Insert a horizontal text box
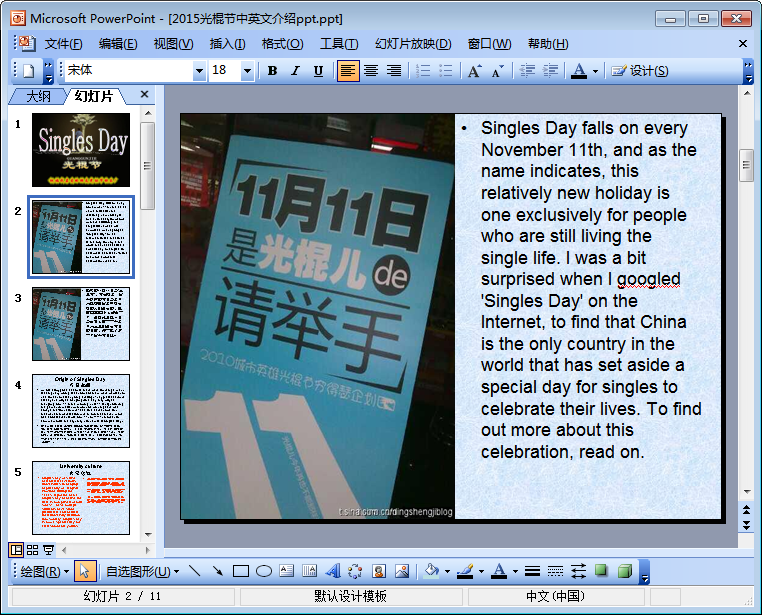762x615 pixels. (x=287, y=571)
